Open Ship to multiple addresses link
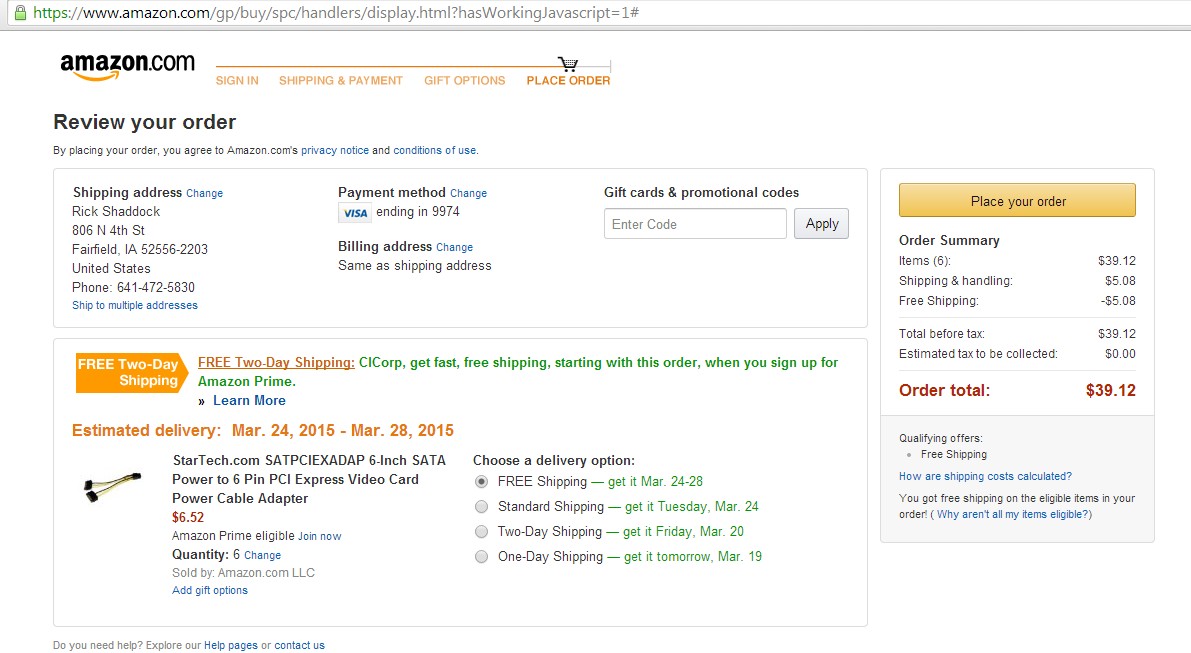The width and height of the screenshot is (1191, 653). 134,305
